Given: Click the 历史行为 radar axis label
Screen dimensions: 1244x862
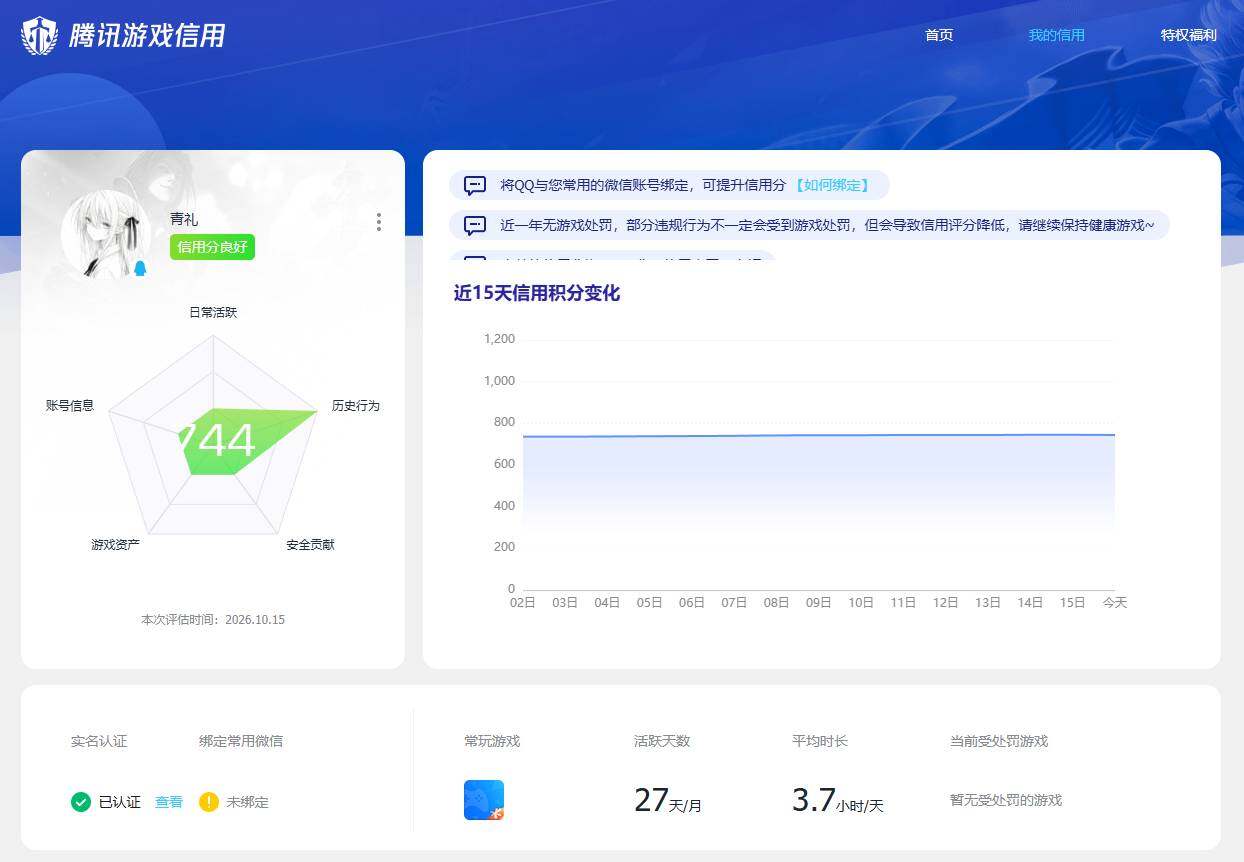Looking at the screenshot, I should tap(356, 406).
